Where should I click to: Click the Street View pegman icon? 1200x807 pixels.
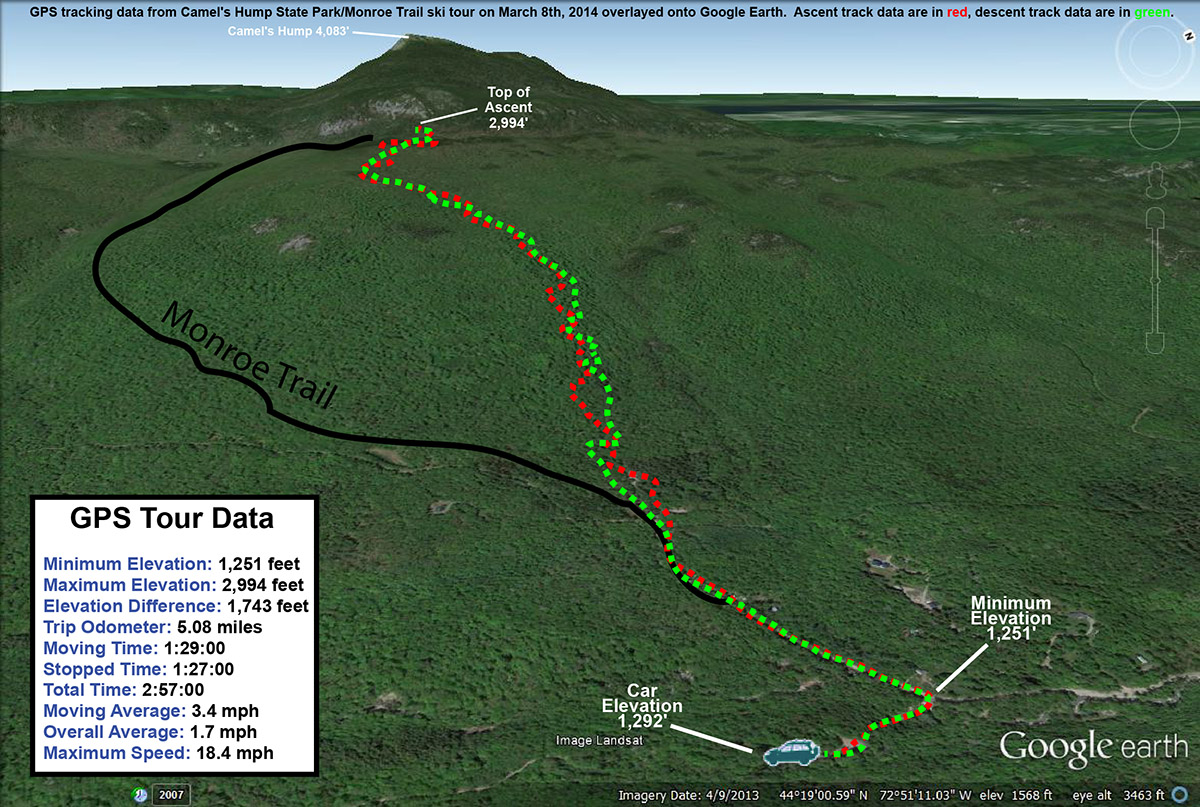(1154, 181)
